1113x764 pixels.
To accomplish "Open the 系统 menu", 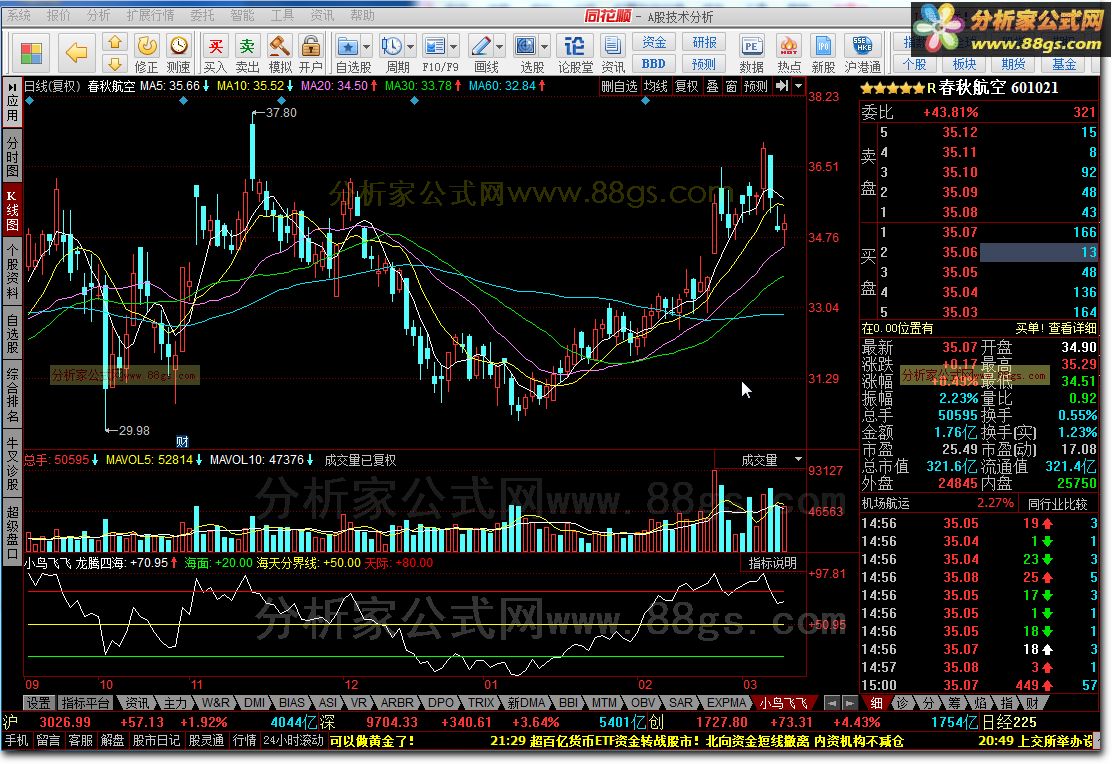I will [18, 15].
